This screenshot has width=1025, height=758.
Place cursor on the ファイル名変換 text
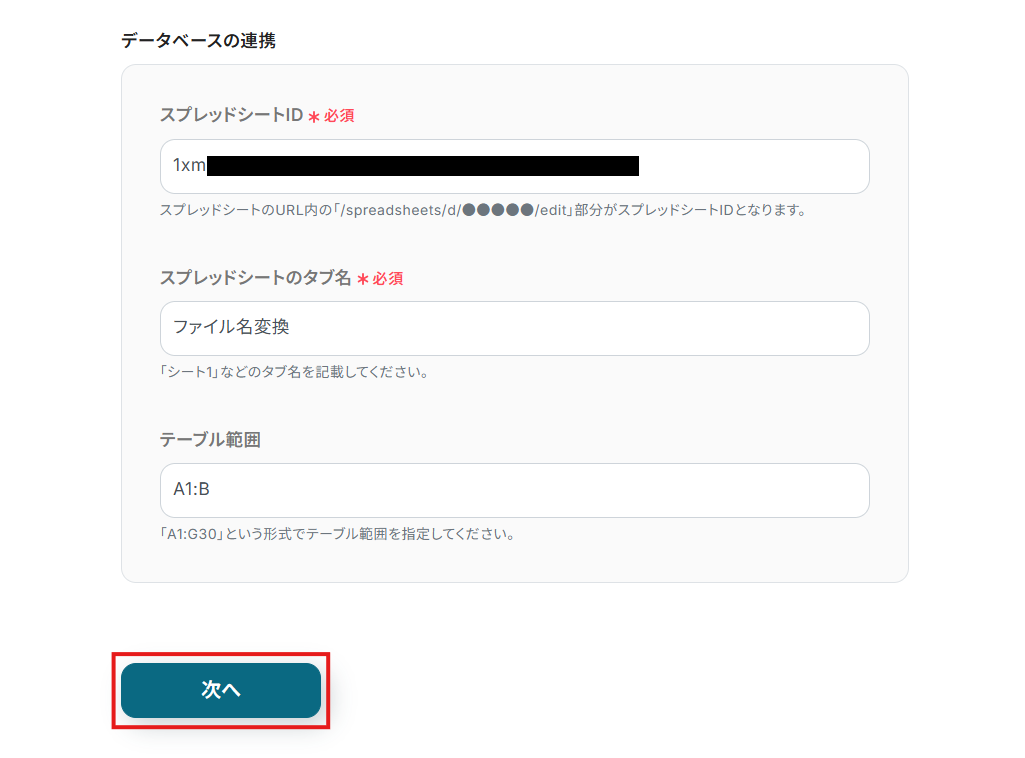click(231, 328)
